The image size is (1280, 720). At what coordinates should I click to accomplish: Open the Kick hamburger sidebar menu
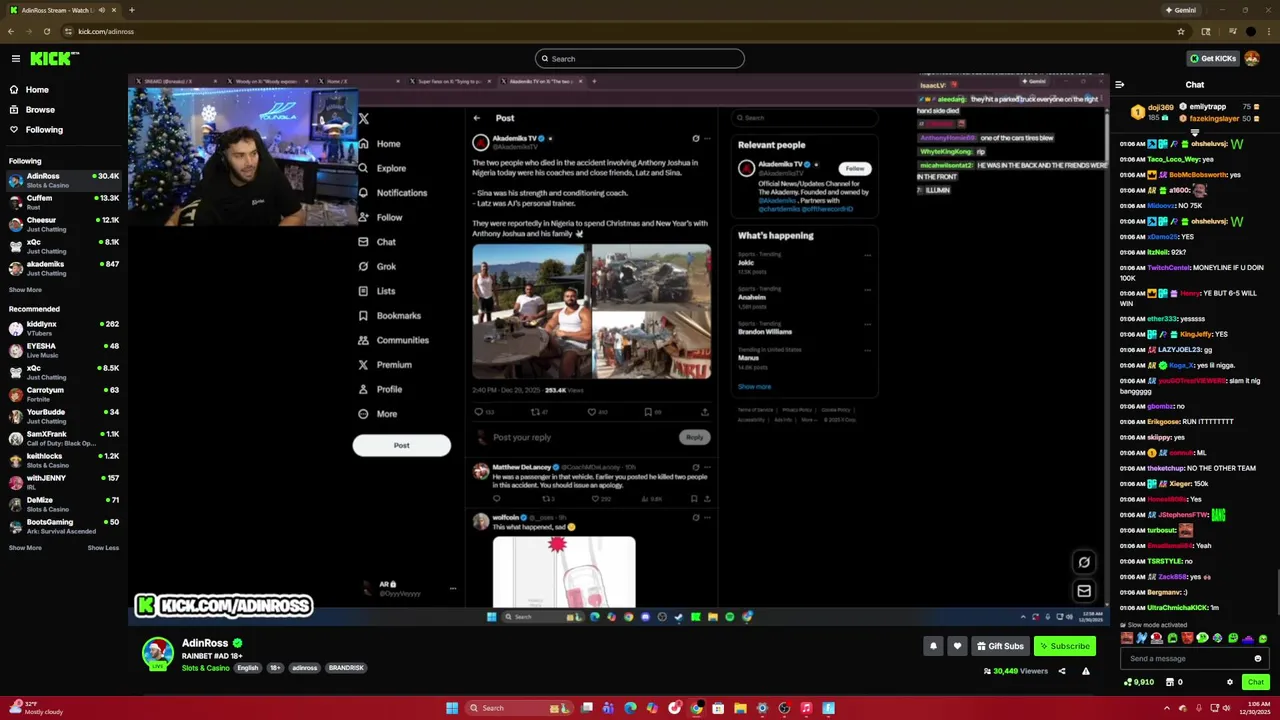click(16, 58)
